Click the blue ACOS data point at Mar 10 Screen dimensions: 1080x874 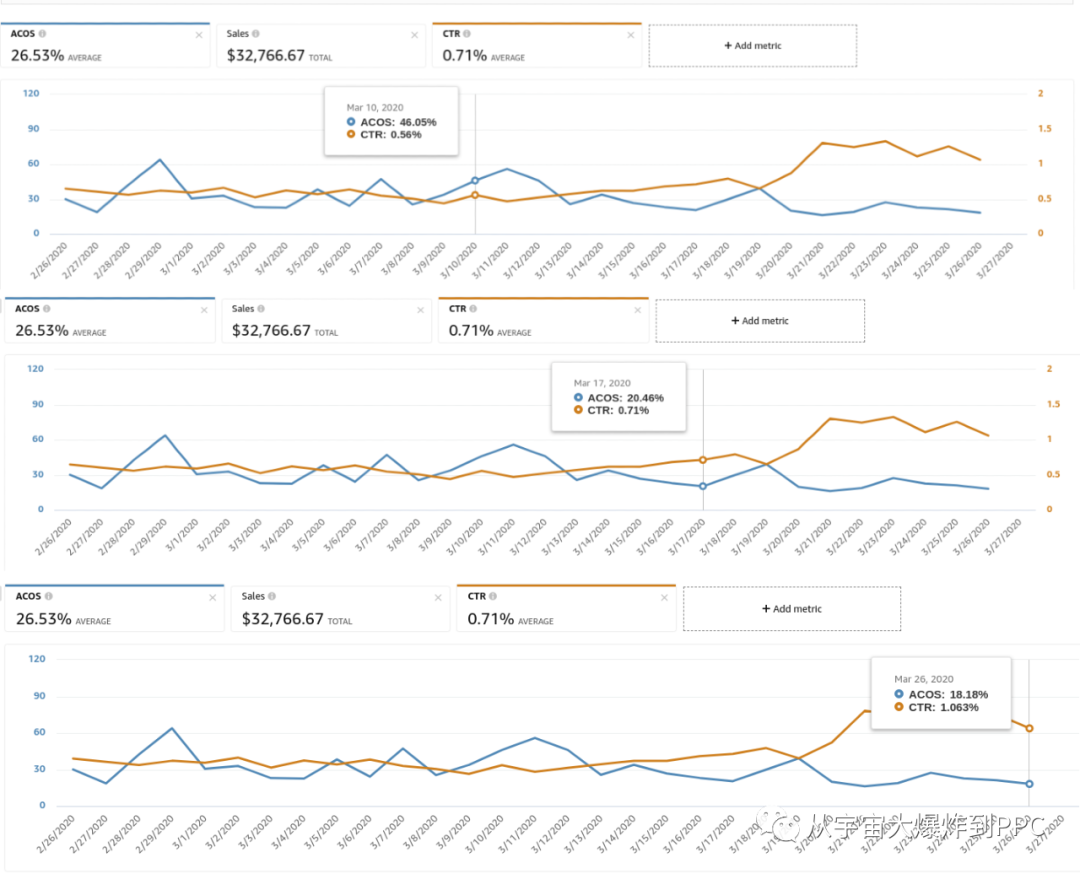pyautogui.click(x=475, y=181)
